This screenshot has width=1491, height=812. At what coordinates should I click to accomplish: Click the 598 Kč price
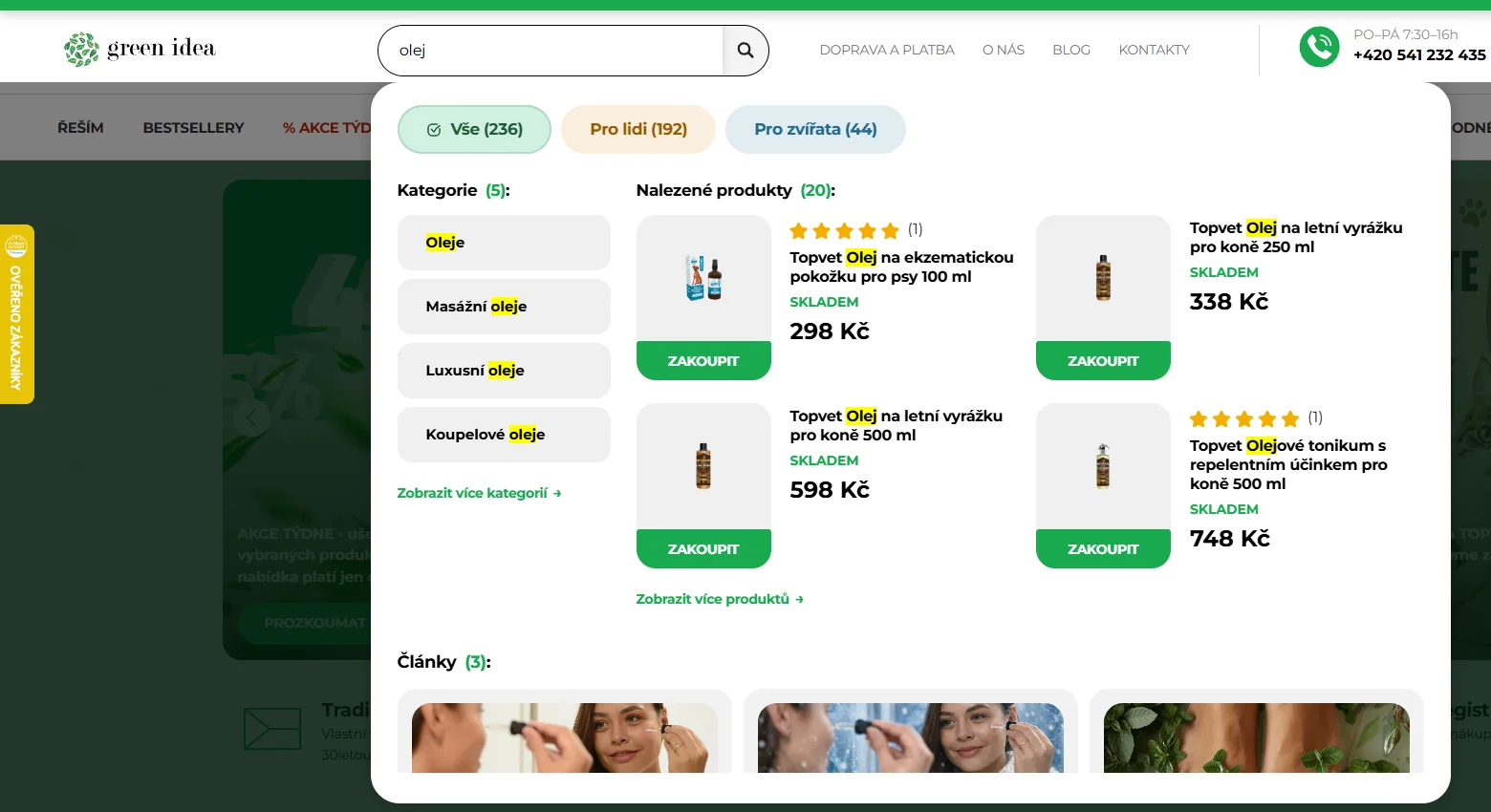tap(830, 490)
